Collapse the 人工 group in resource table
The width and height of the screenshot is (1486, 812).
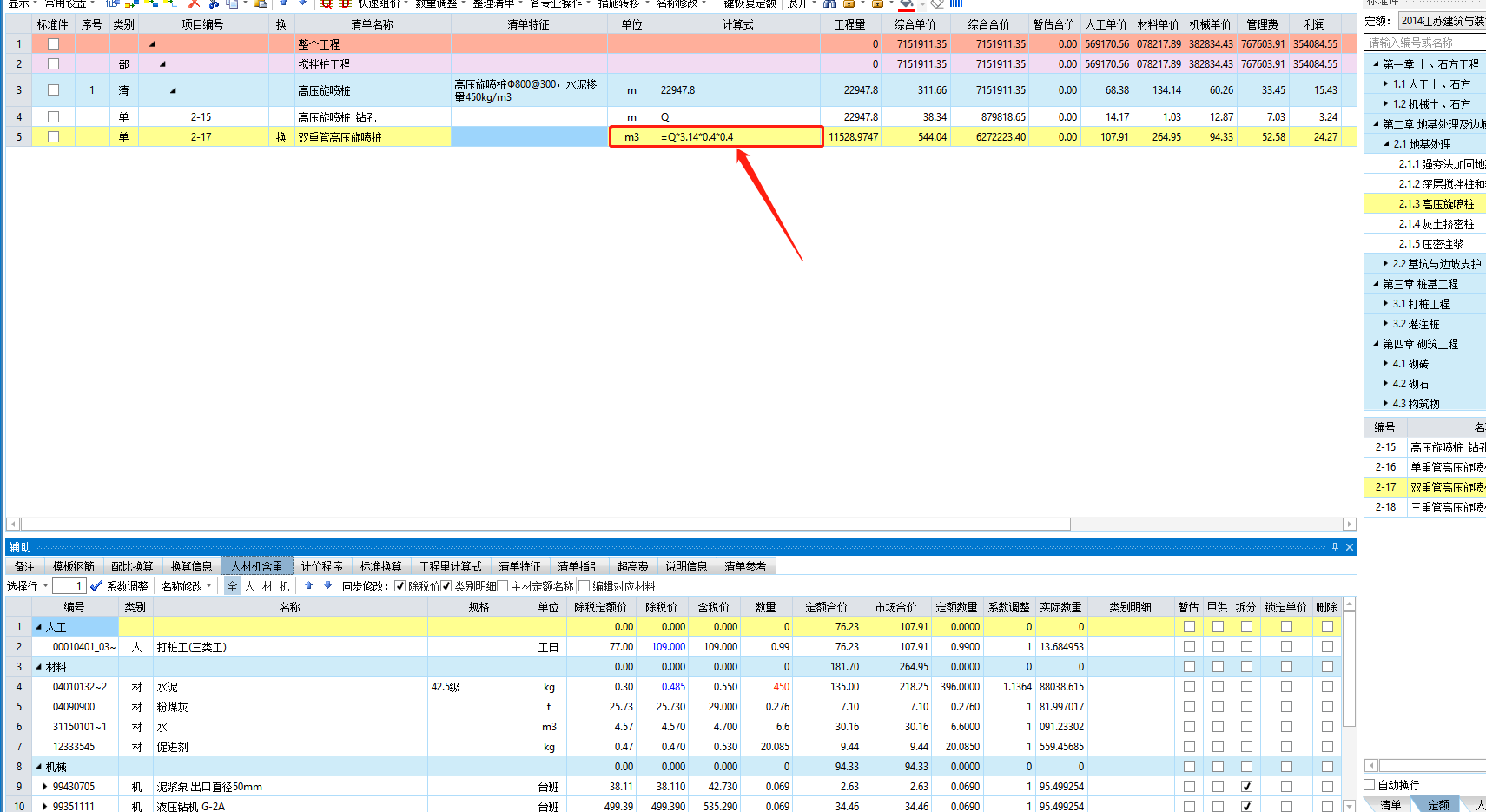point(38,626)
